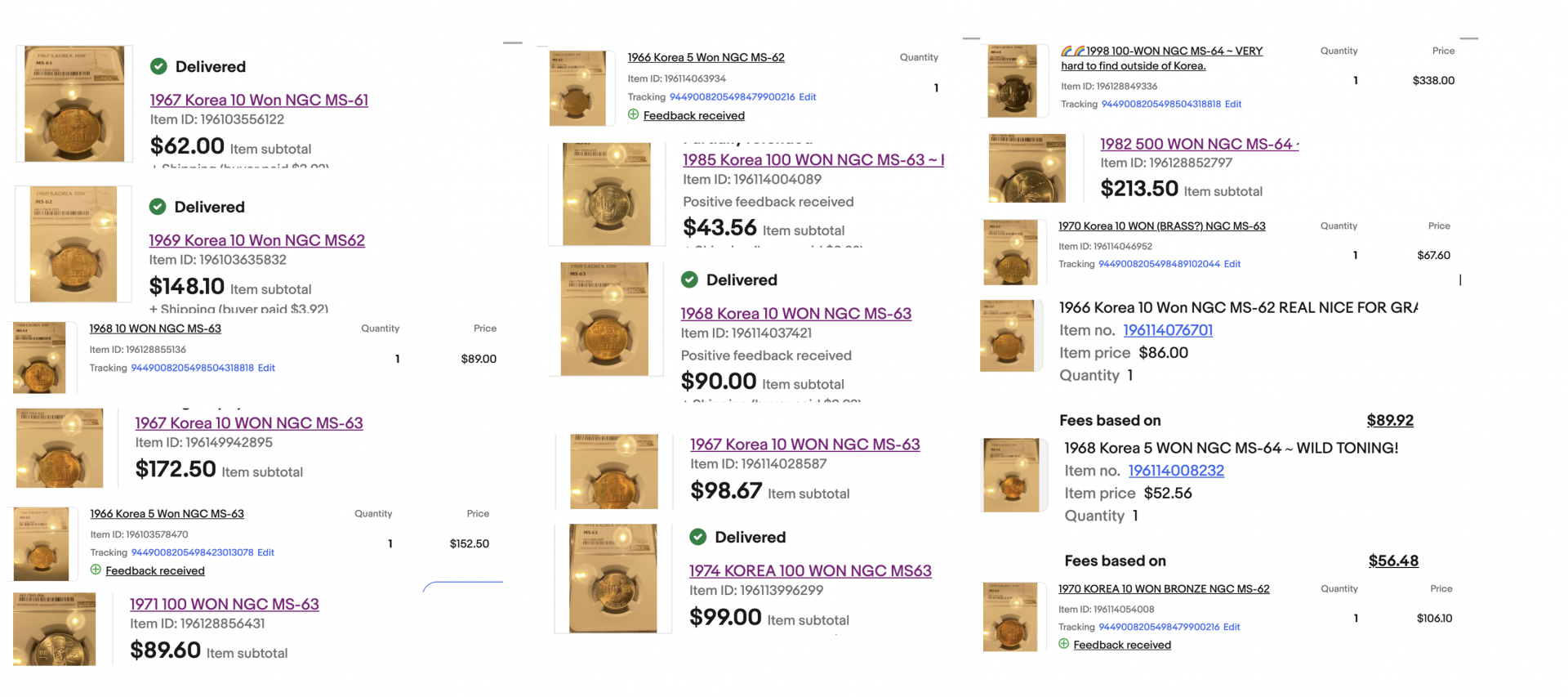
Task: Click coin thumbnail for 1969 Korea 10 Won MS62
Action: 73,244
